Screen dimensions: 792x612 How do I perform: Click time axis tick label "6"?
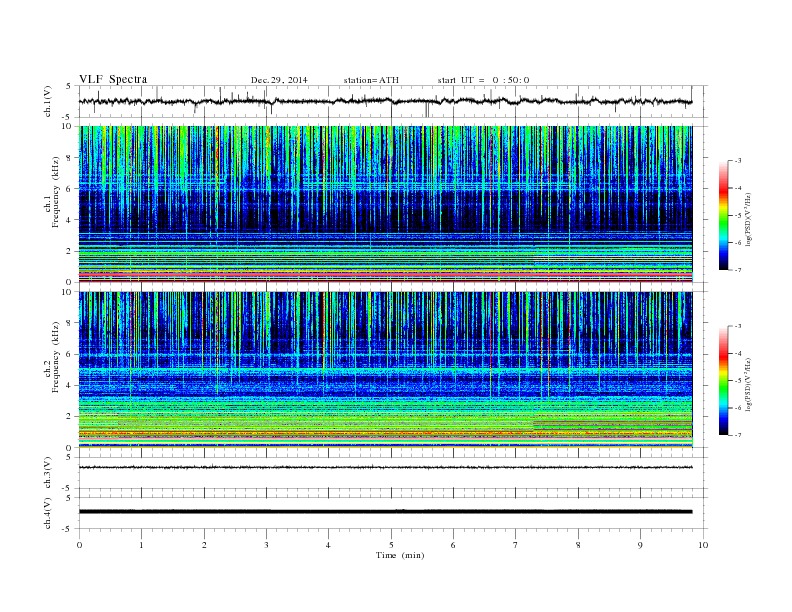453,545
